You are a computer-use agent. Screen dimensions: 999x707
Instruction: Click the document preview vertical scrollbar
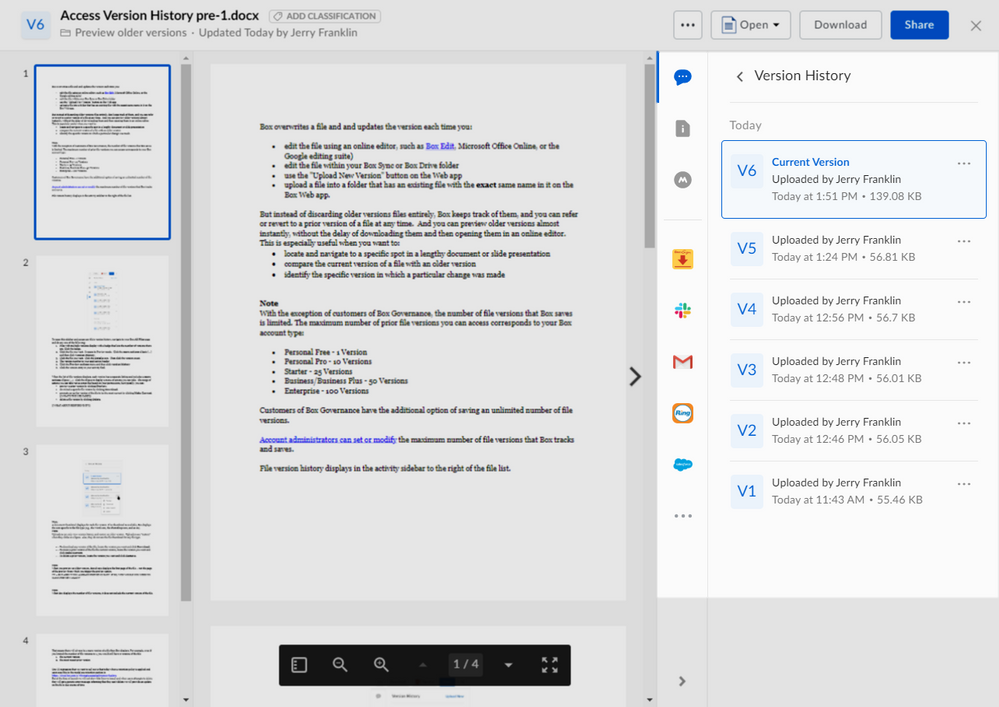[649, 156]
